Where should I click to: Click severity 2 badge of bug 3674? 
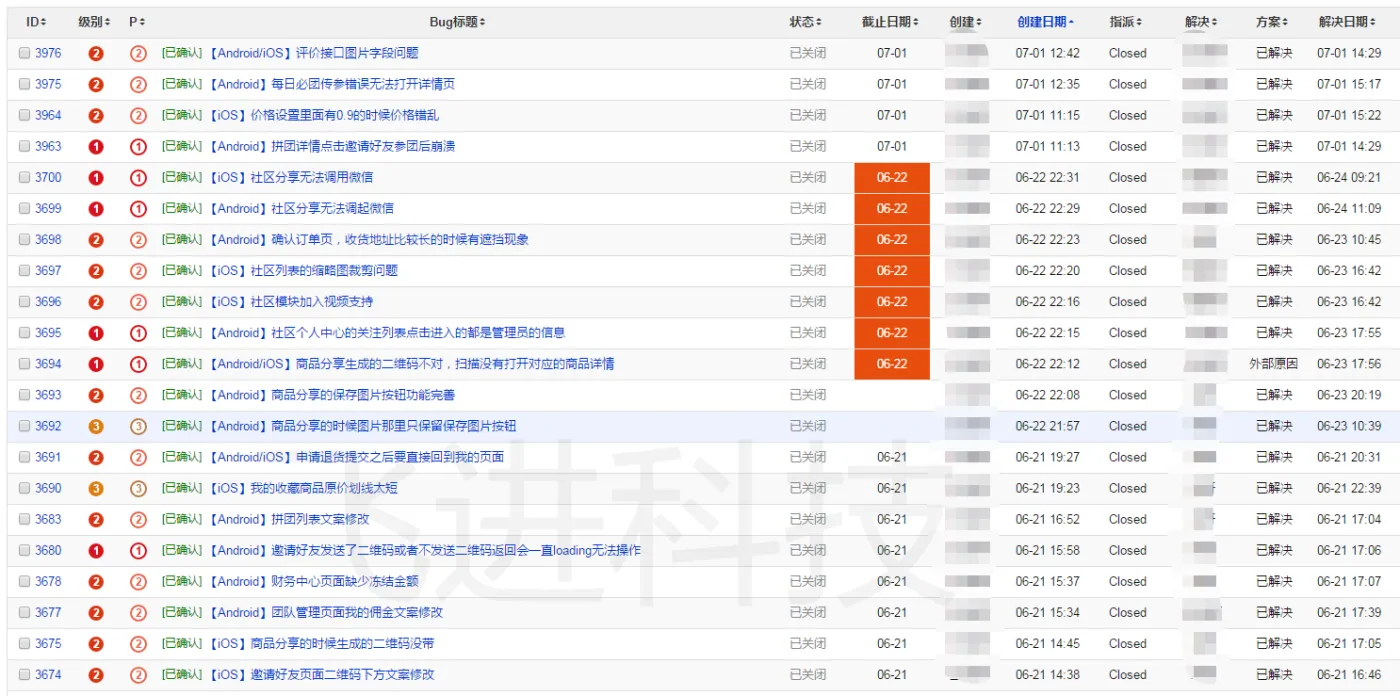pyautogui.click(x=96, y=675)
